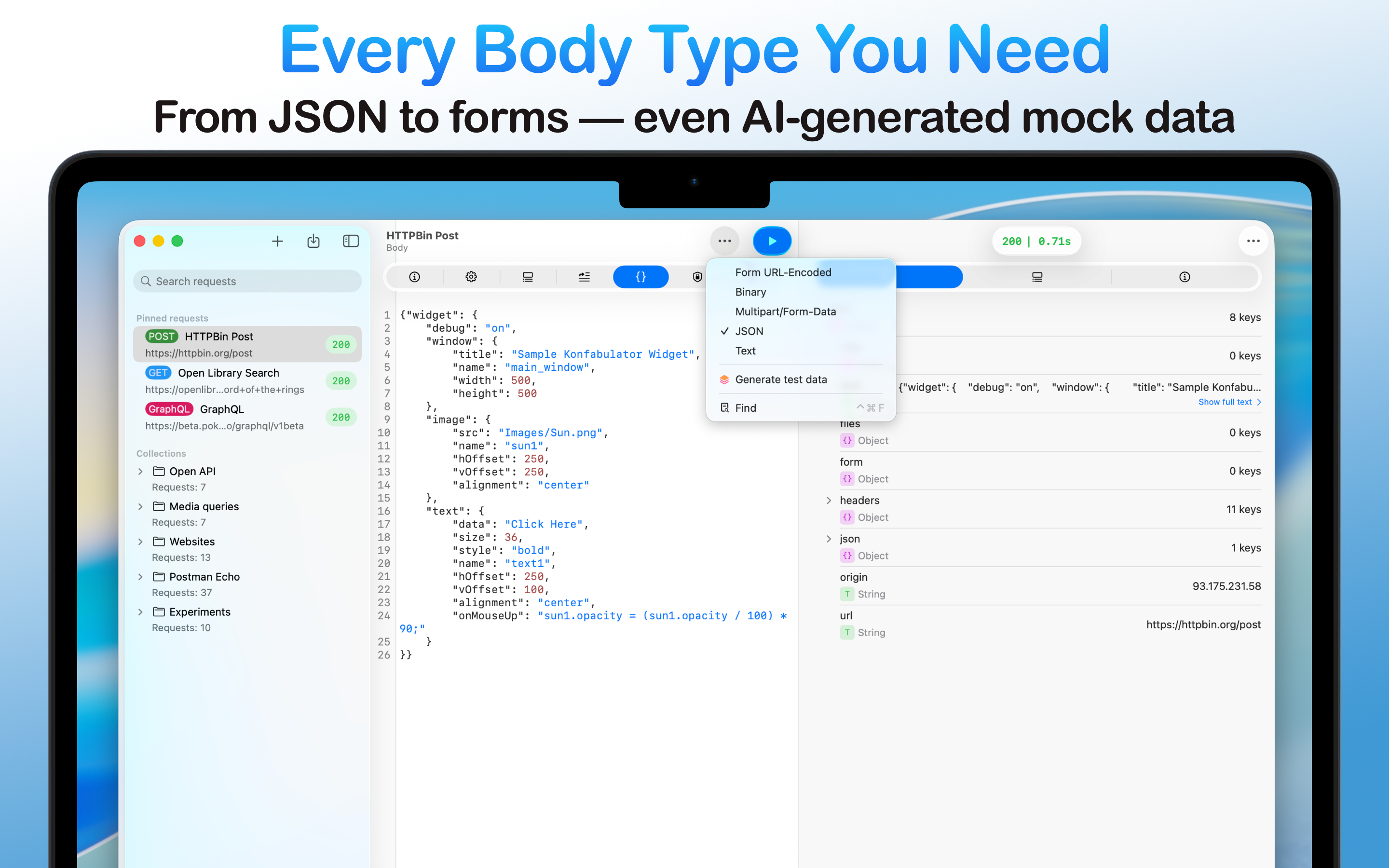Expand the Media queries collection
This screenshot has width=1389, height=868.
[x=141, y=506]
